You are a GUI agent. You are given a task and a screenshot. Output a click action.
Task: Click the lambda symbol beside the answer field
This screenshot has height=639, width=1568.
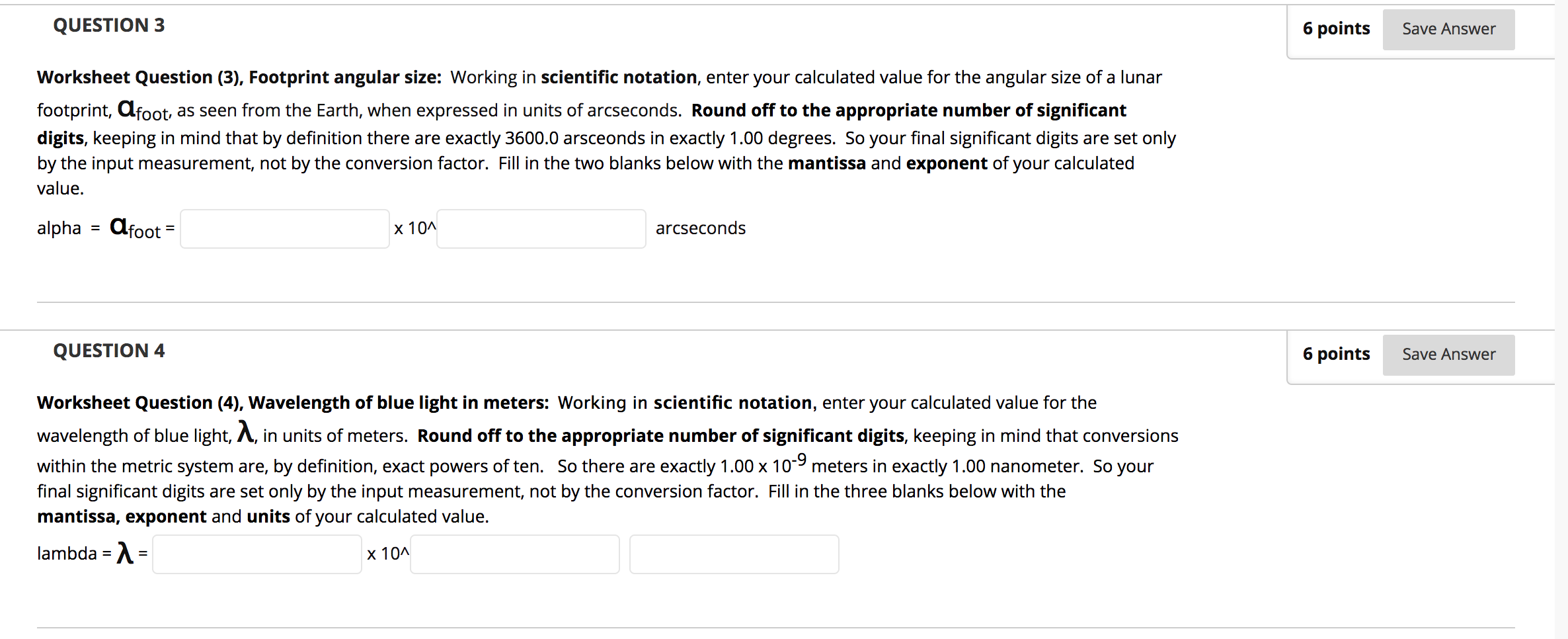pyautogui.click(x=125, y=553)
